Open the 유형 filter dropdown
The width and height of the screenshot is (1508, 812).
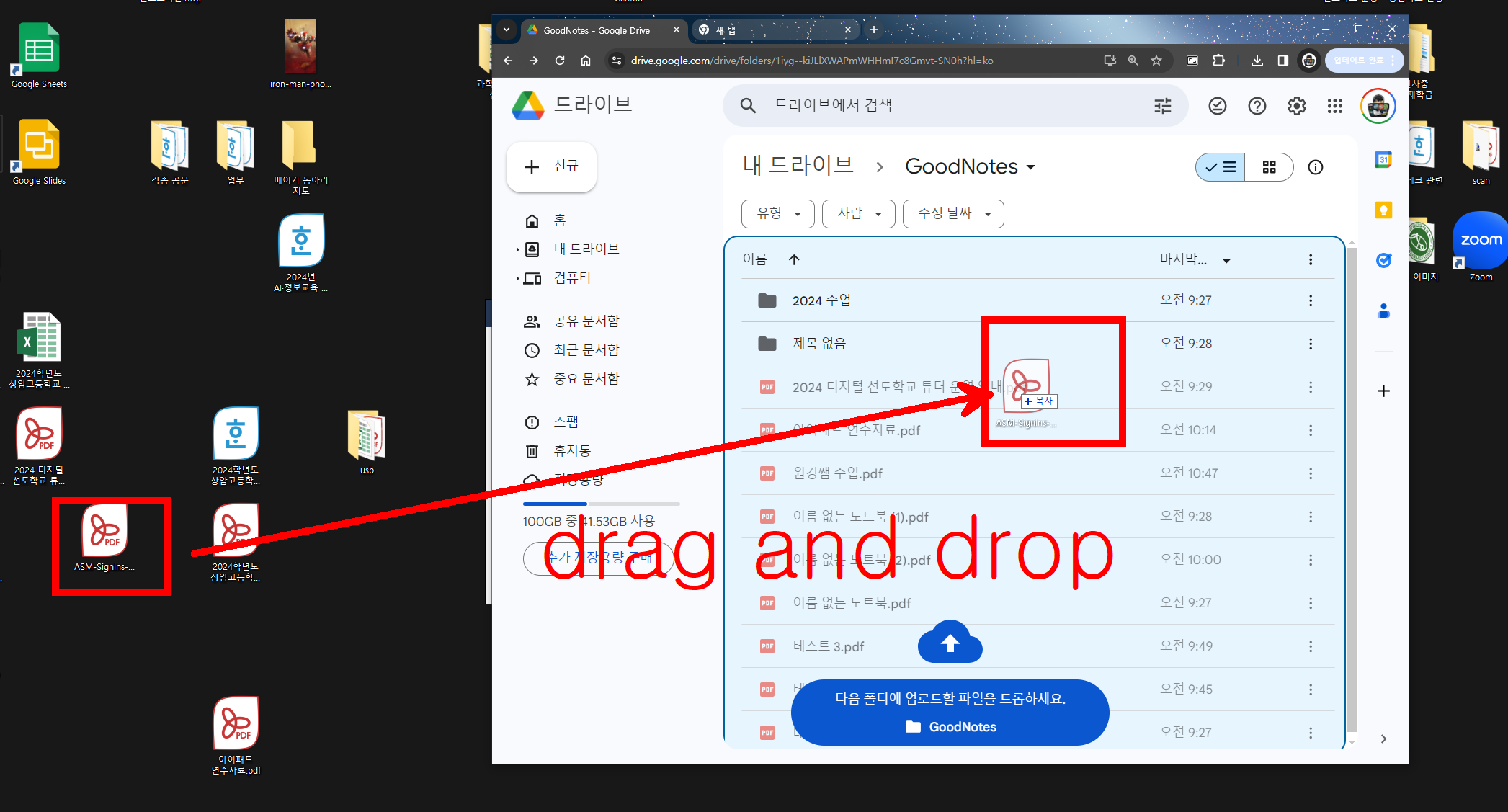[778, 214]
